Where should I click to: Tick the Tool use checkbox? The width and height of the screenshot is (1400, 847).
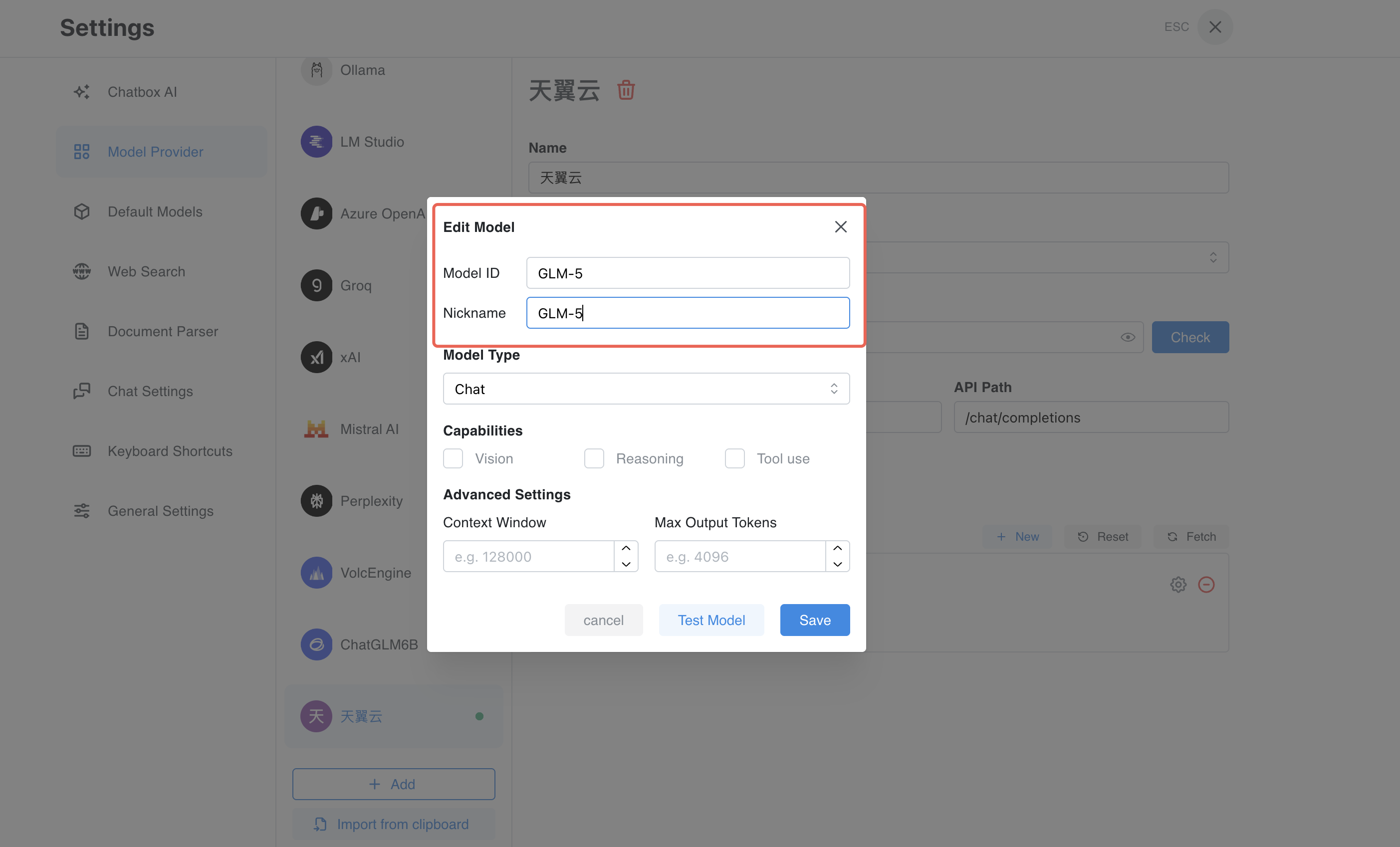tap(734, 458)
